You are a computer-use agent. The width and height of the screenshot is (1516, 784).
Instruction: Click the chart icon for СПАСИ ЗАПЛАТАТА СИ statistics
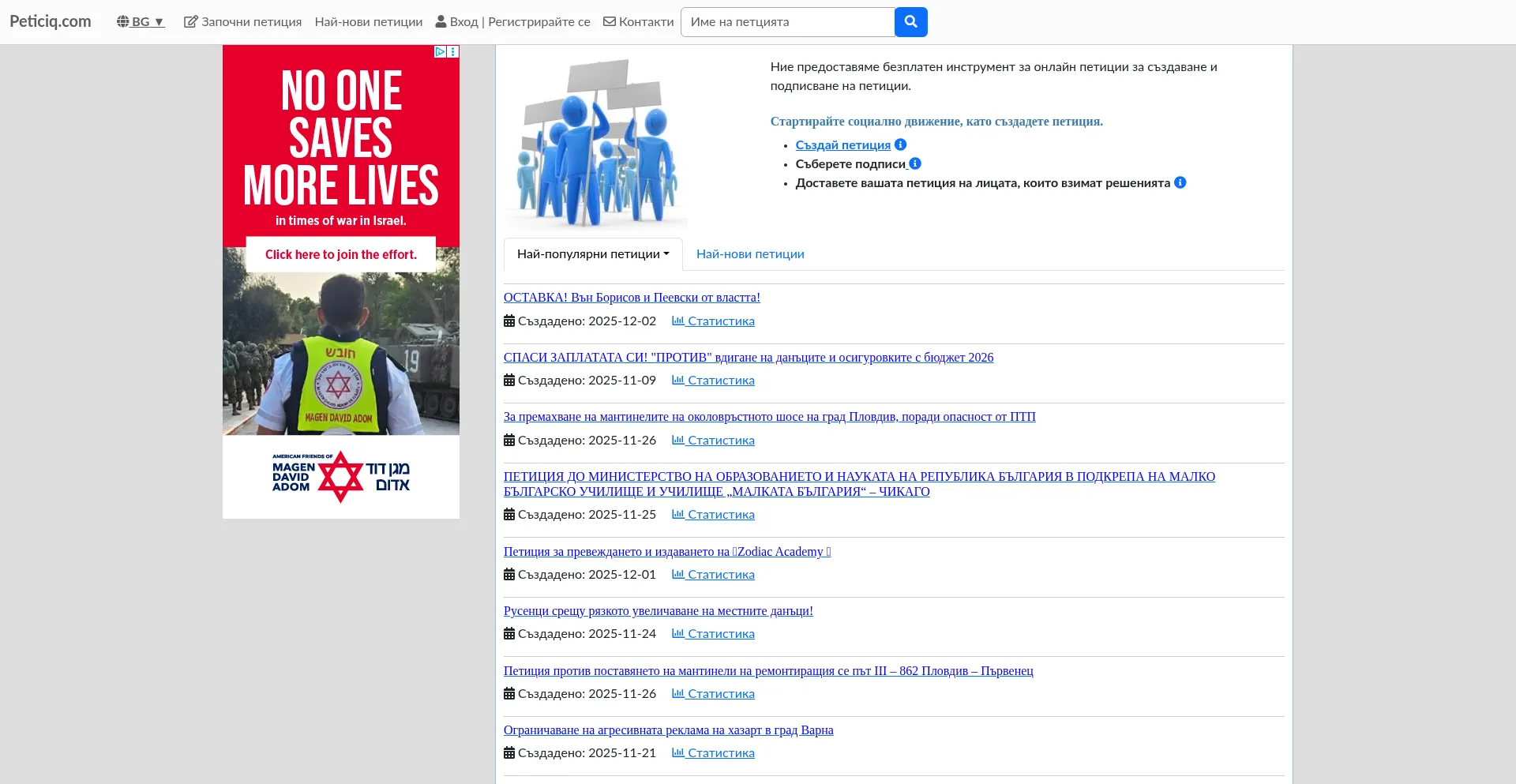pyautogui.click(x=677, y=380)
